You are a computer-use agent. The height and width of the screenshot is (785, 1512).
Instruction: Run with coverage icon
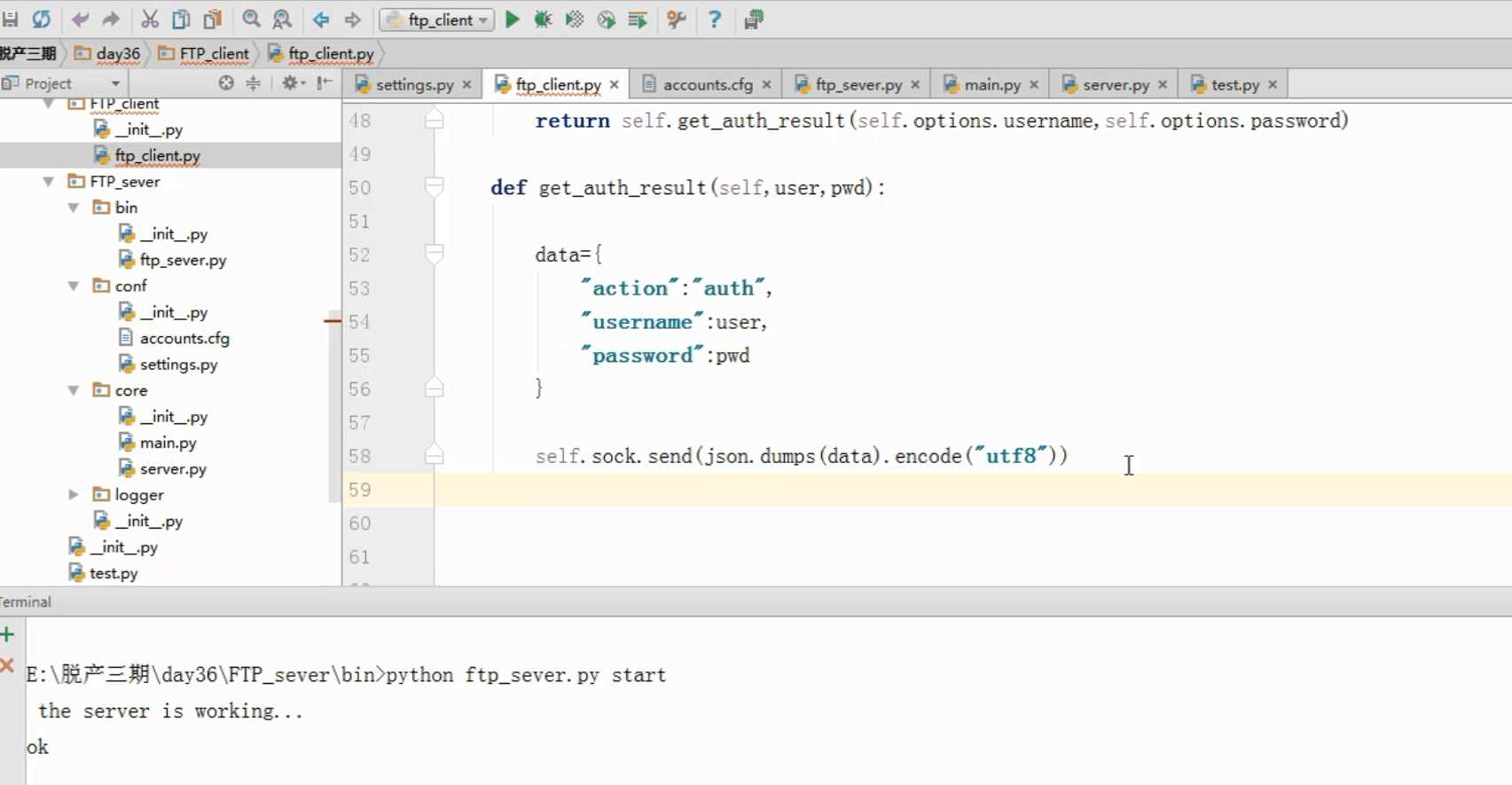coord(575,19)
